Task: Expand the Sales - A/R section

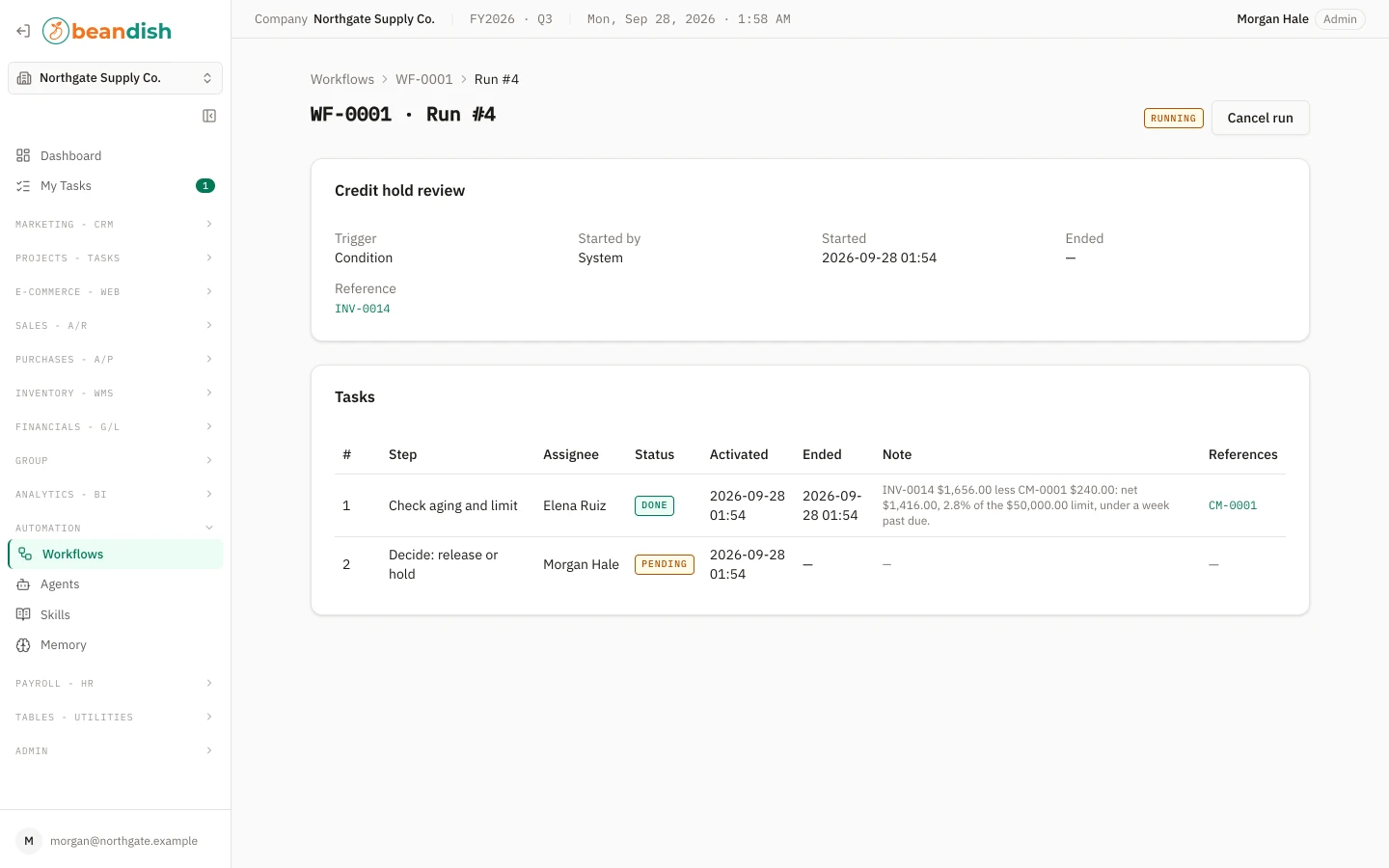Action: [x=115, y=325]
